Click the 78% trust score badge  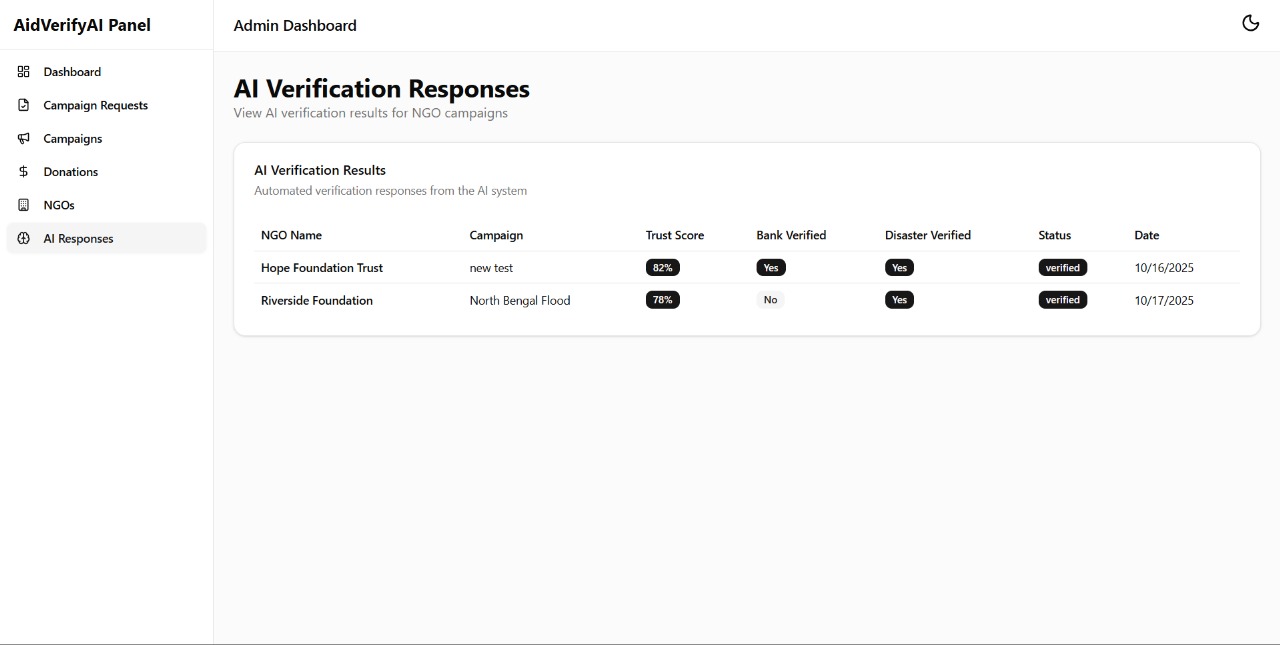point(663,300)
